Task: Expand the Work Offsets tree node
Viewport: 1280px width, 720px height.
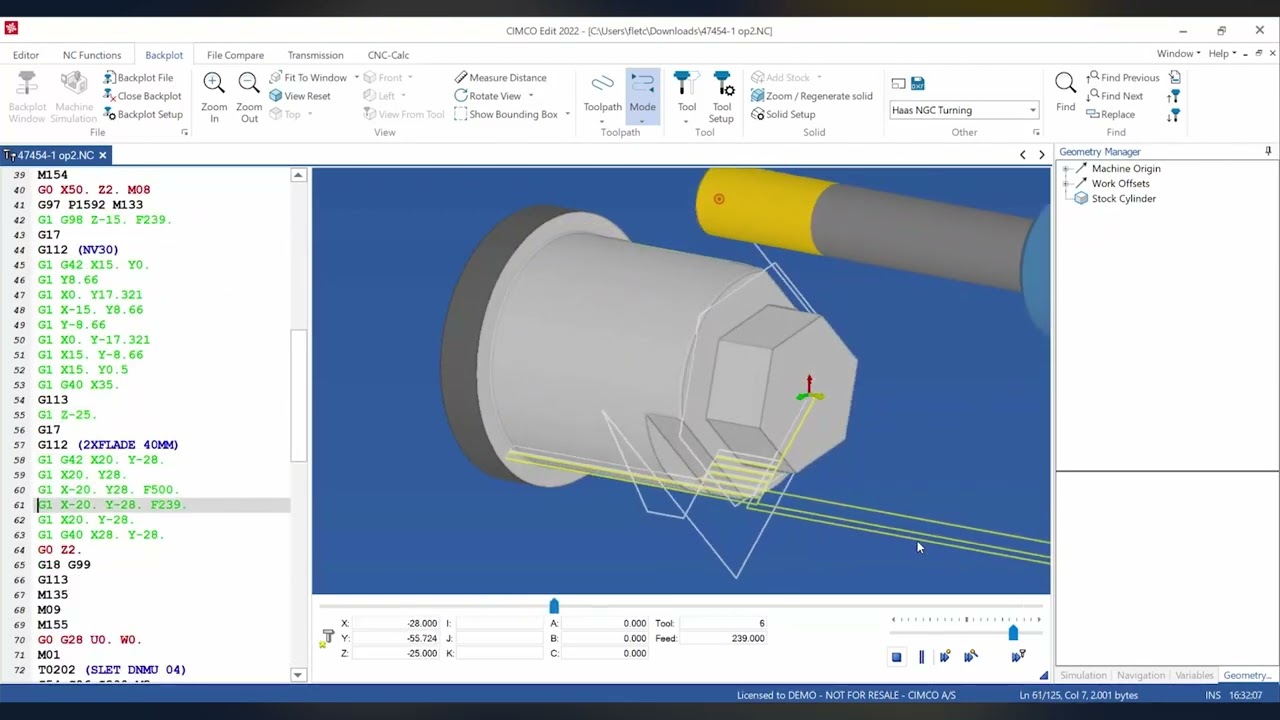Action: coord(1066,184)
